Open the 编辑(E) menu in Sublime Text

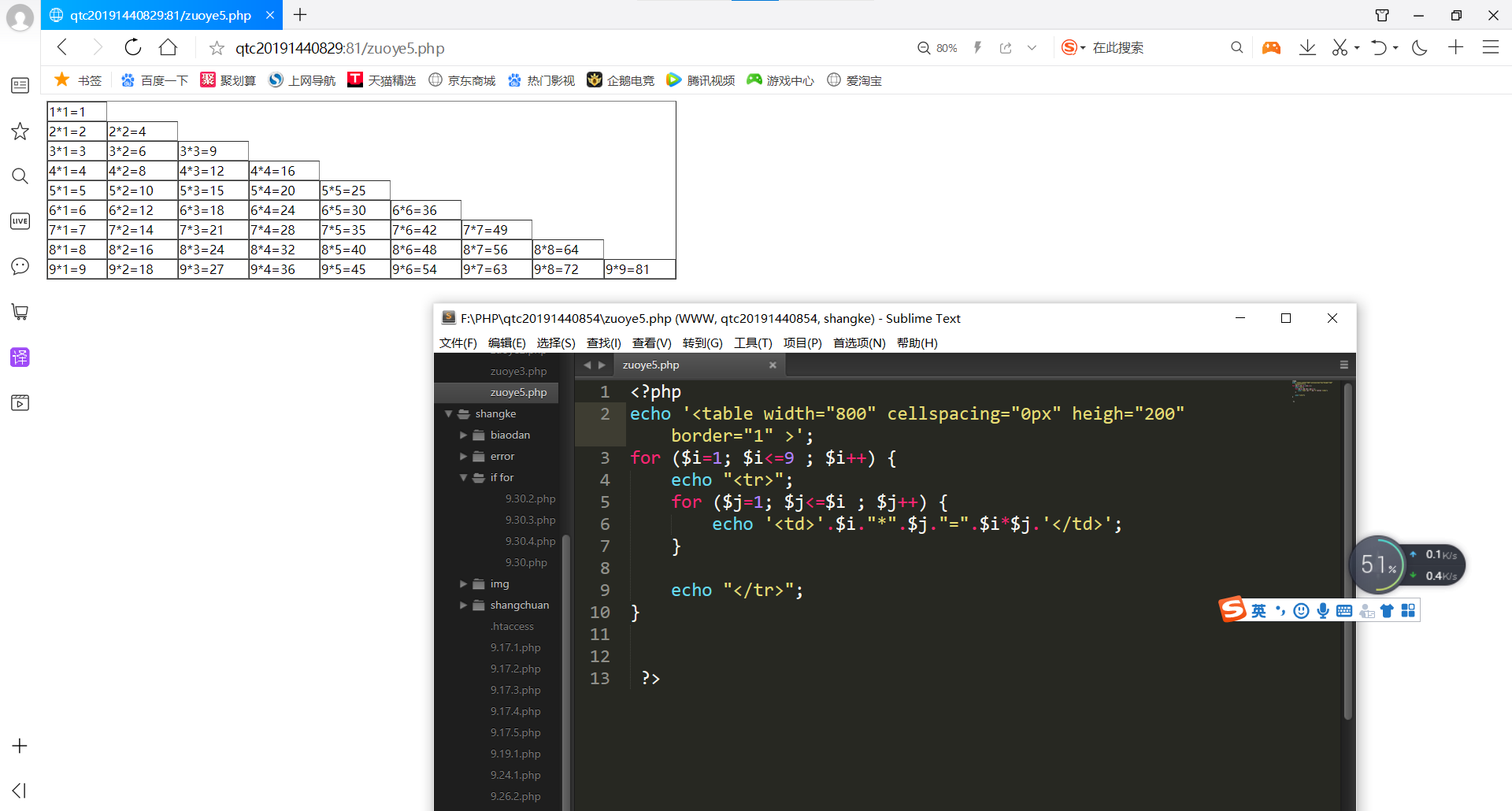pyautogui.click(x=507, y=343)
